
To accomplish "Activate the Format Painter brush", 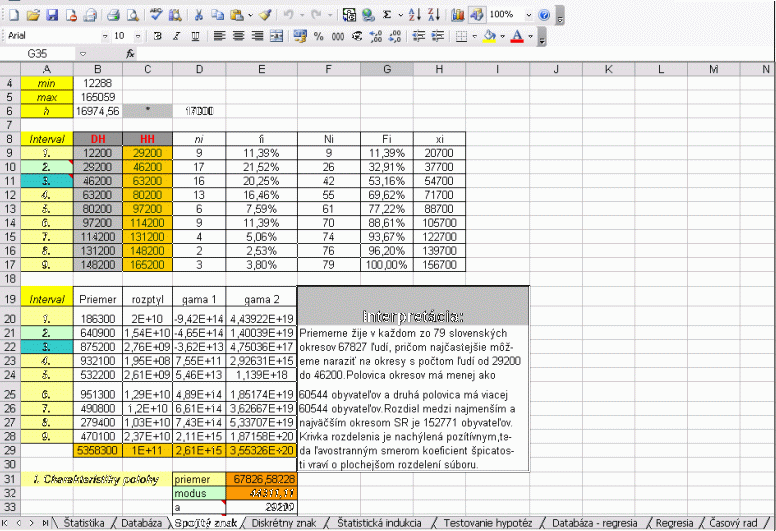I will (265, 15).
